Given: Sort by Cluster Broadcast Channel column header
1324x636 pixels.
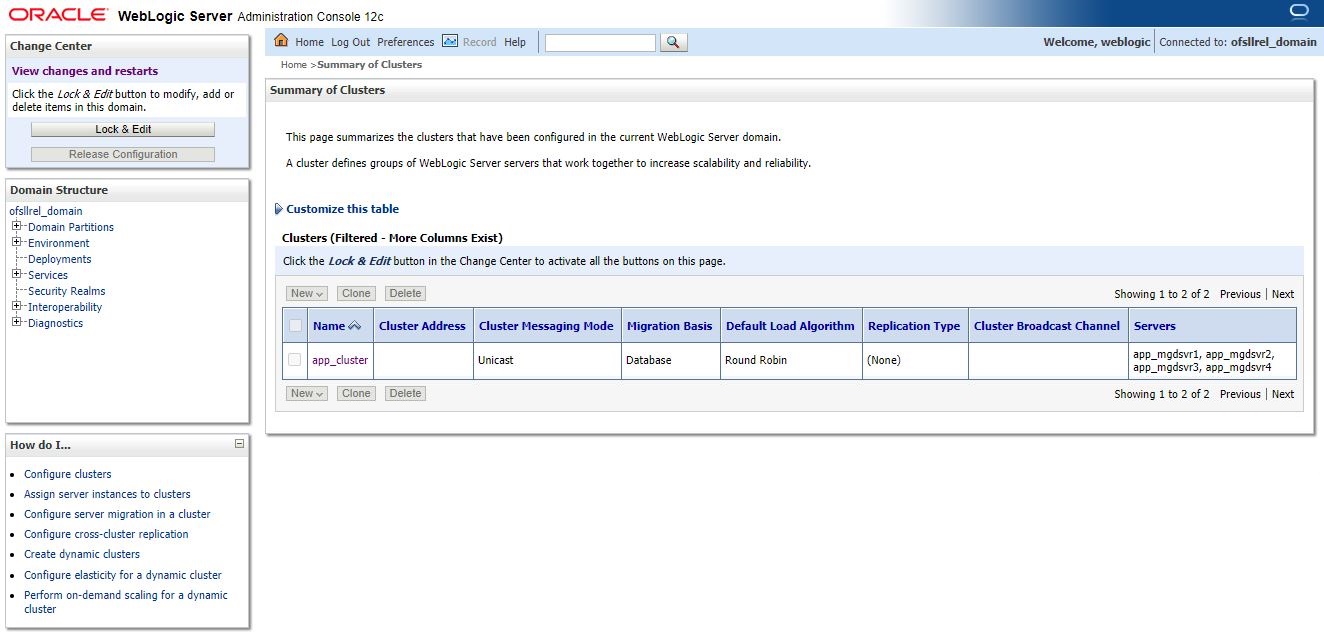Looking at the screenshot, I should [1047, 326].
